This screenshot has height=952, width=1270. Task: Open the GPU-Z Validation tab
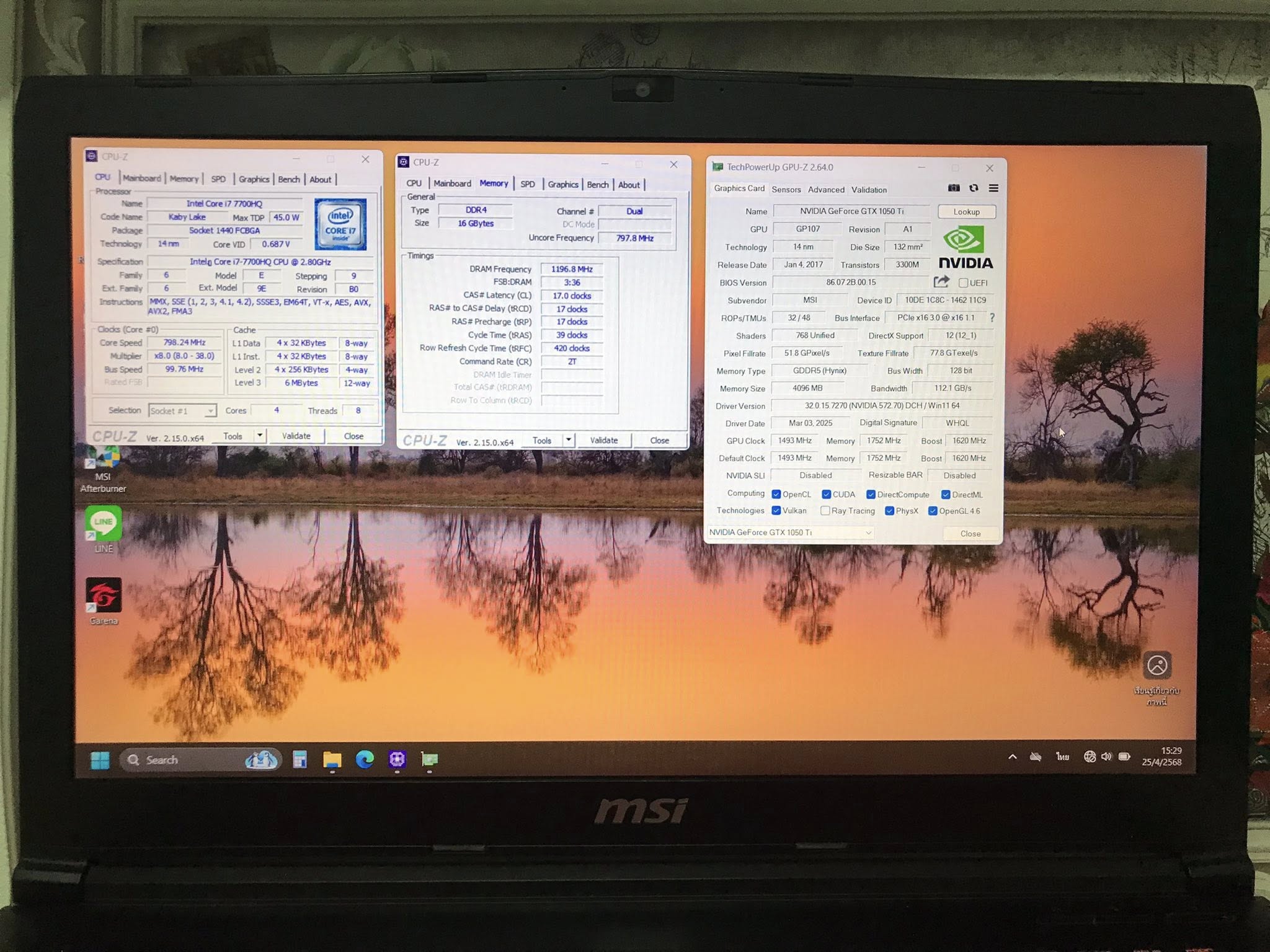coord(869,190)
